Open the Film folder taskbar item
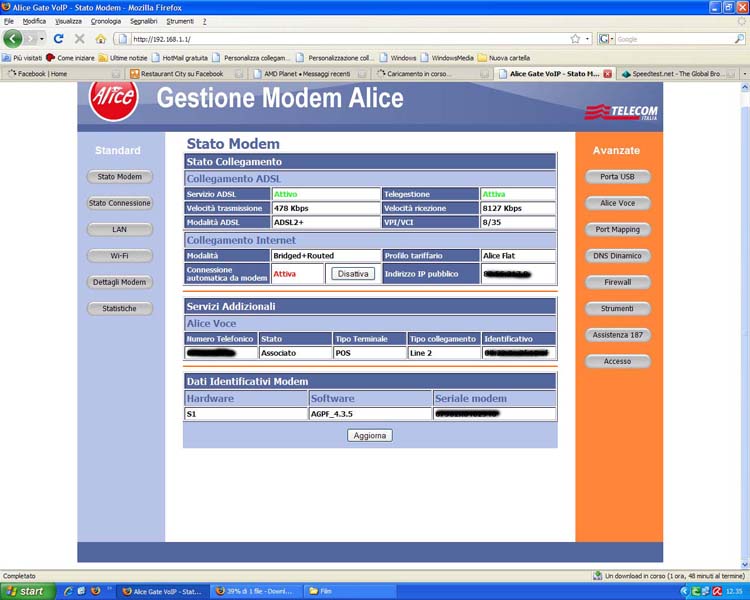Screen dimensions: 750x600 [349, 591]
